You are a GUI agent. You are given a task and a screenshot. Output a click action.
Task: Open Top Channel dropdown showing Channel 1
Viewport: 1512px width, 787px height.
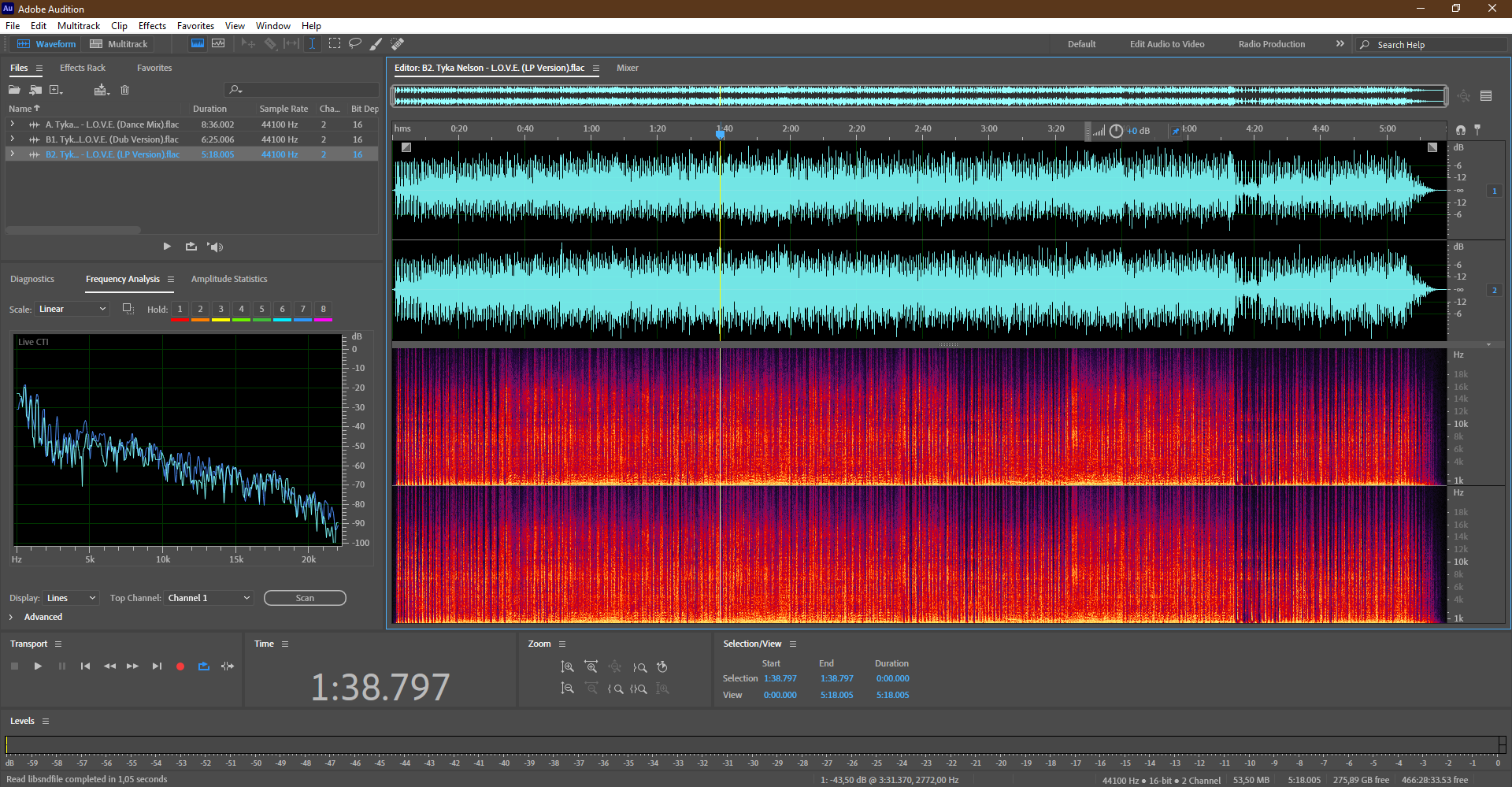click(209, 598)
